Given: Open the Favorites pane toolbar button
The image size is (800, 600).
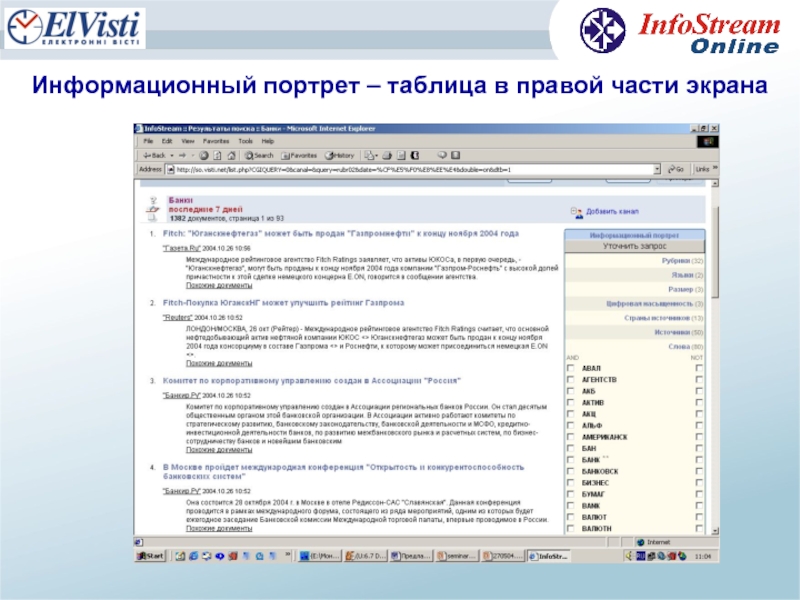Looking at the screenshot, I should [x=299, y=156].
